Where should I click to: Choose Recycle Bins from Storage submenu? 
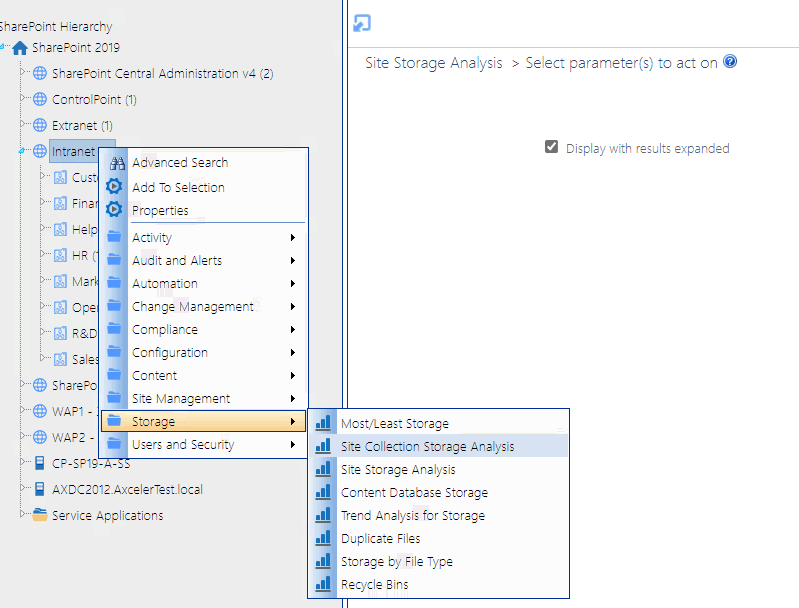(439, 585)
